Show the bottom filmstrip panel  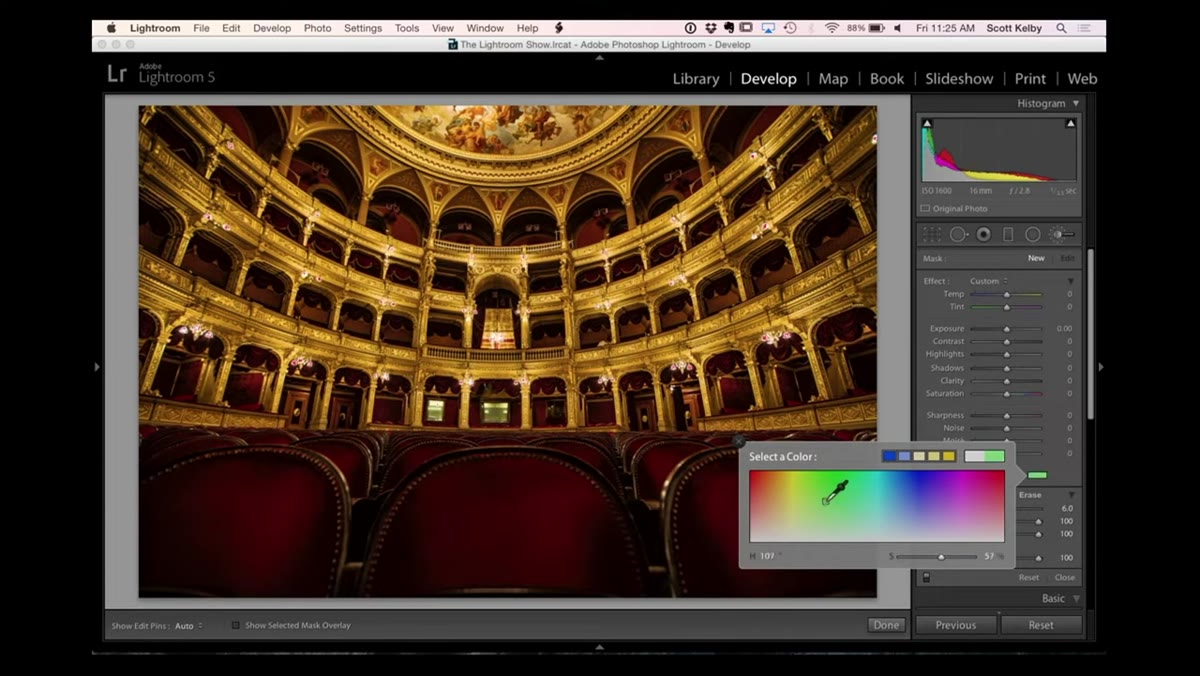click(600, 647)
